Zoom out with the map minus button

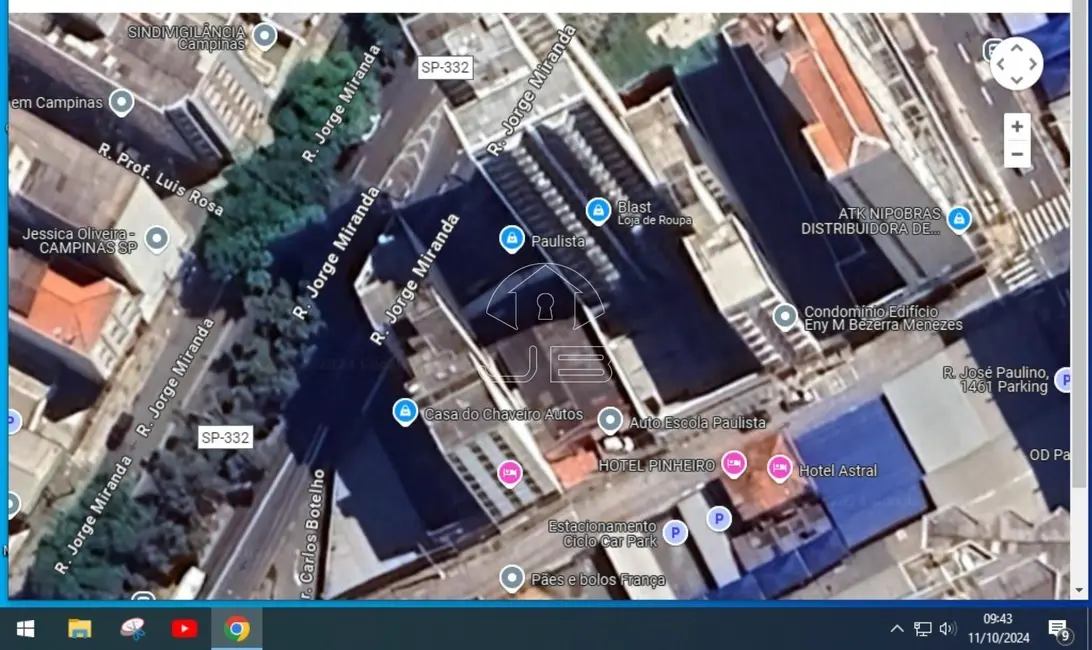pos(1016,154)
